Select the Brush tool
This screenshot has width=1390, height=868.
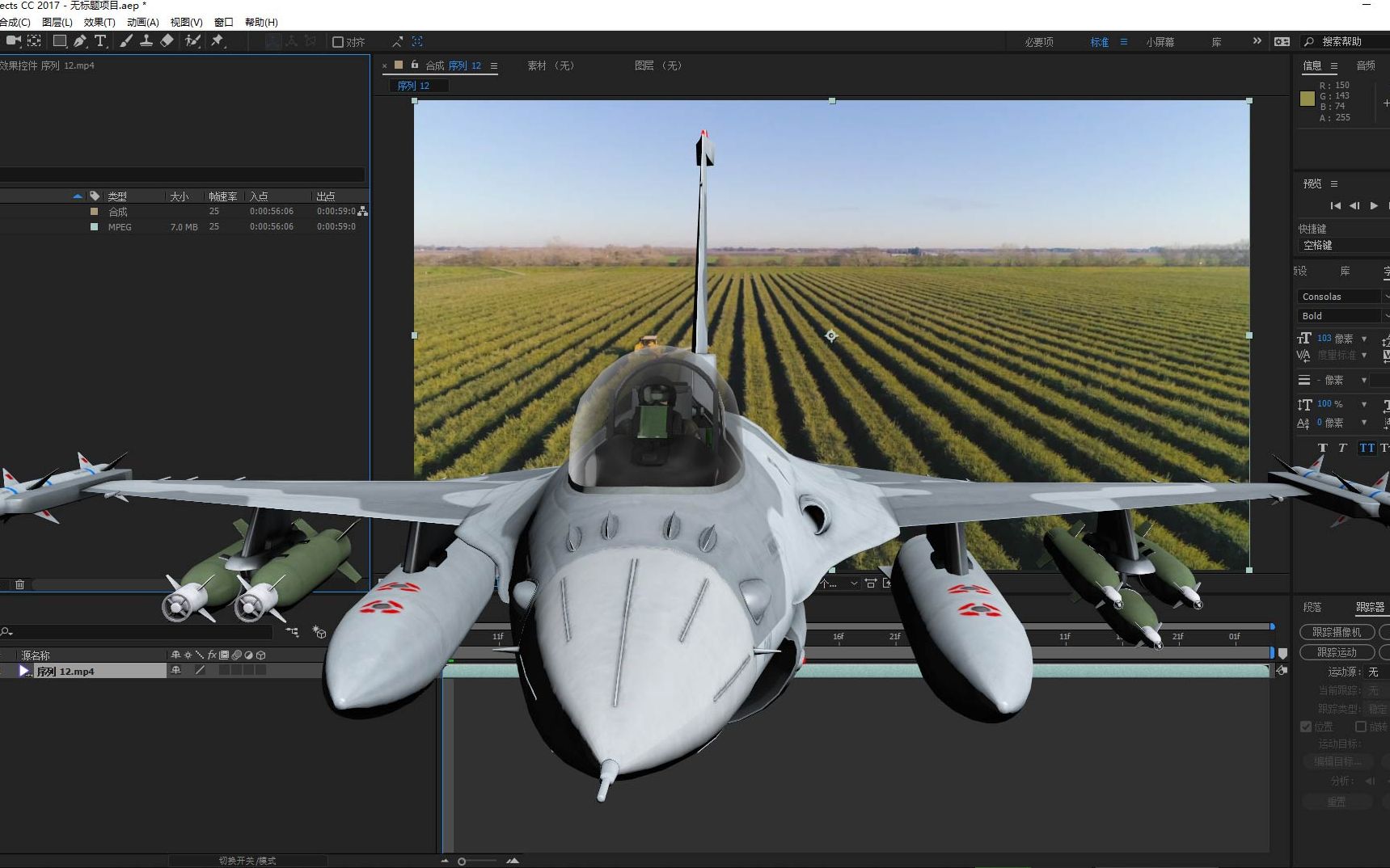(126, 41)
